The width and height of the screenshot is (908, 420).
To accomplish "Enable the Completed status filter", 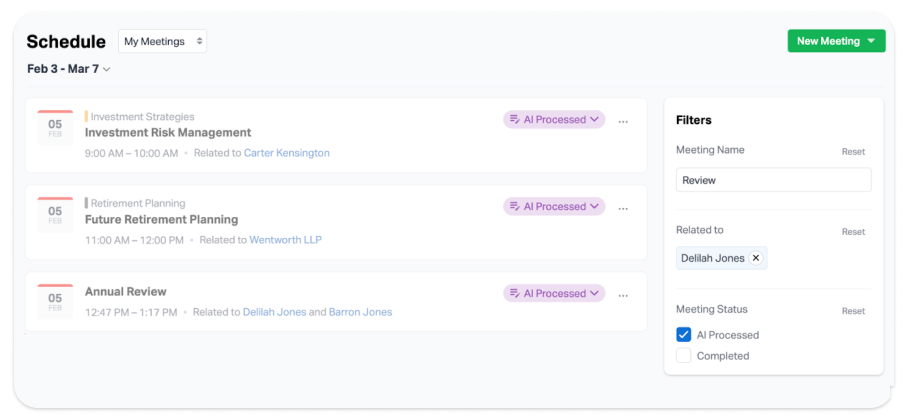I will point(684,356).
